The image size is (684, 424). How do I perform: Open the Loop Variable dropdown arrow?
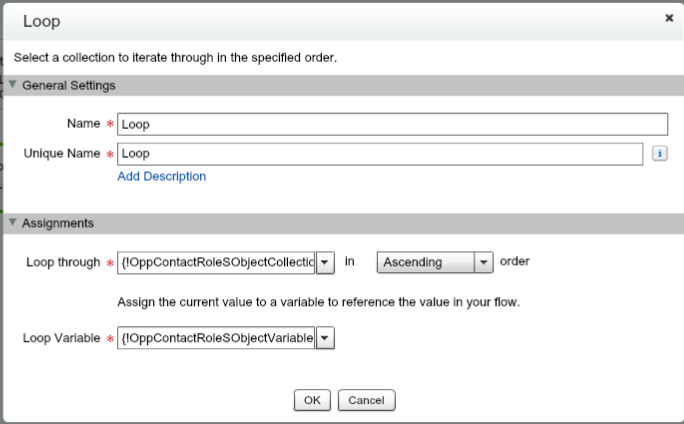(325, 338)
